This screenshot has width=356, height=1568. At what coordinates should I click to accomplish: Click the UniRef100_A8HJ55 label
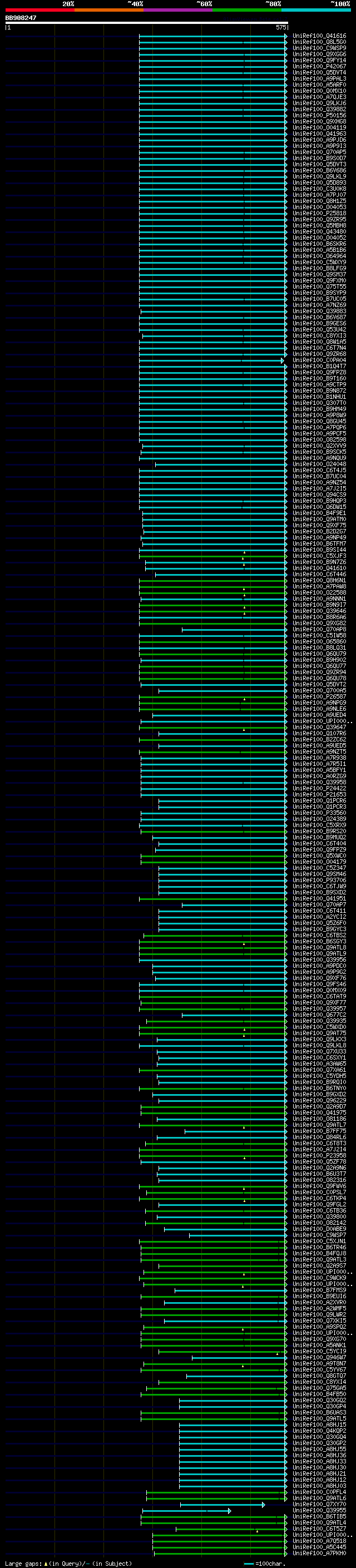click(319, 1449)
